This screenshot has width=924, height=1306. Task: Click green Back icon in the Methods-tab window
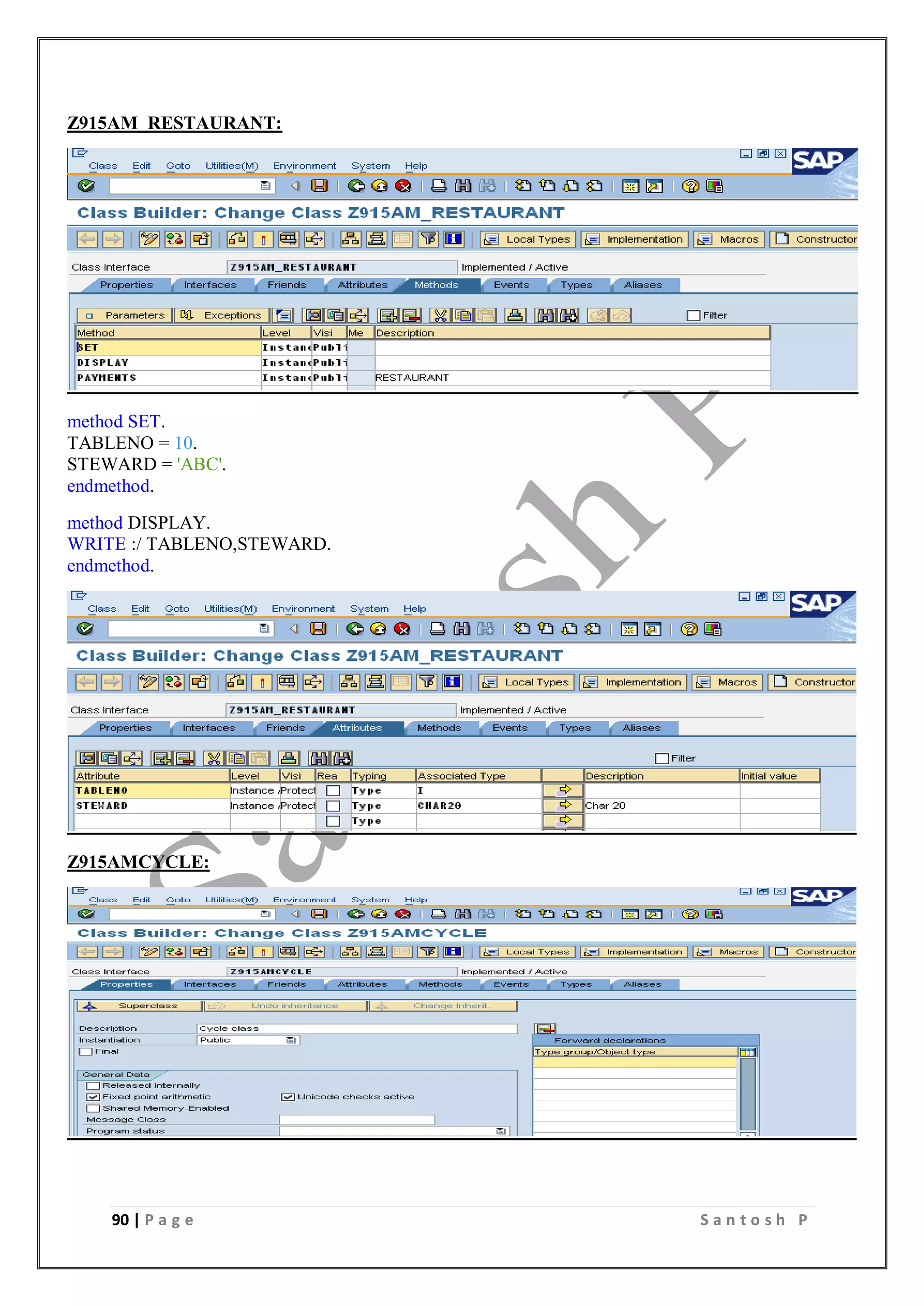[356, 186]
